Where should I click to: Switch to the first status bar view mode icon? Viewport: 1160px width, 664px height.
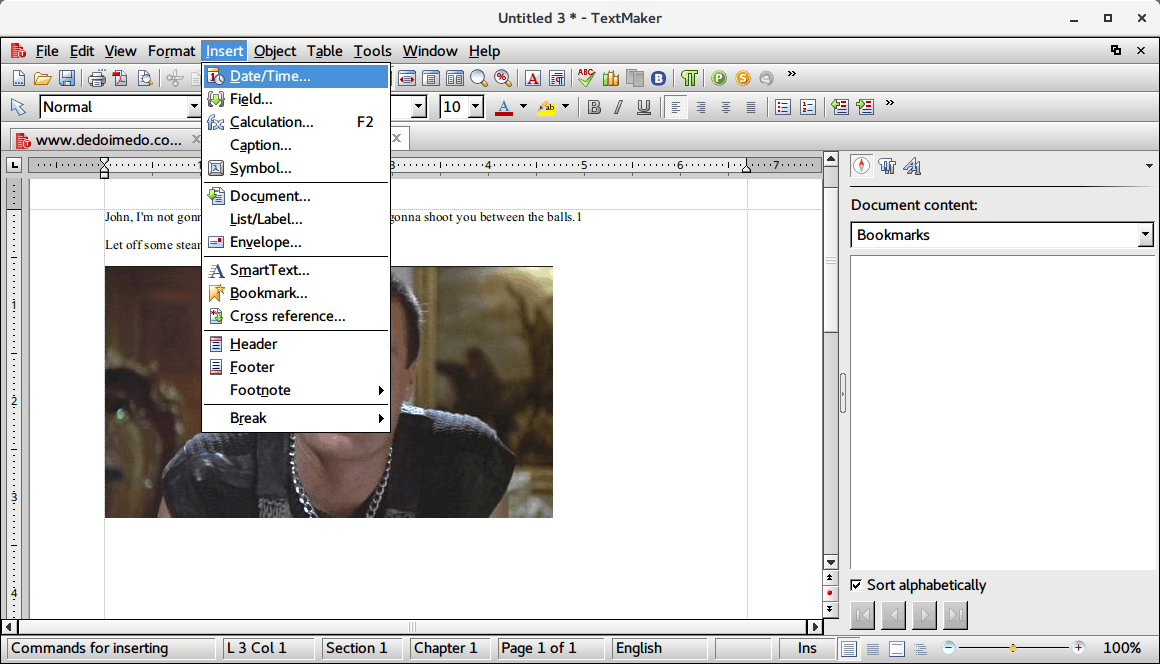pos(849,648)
